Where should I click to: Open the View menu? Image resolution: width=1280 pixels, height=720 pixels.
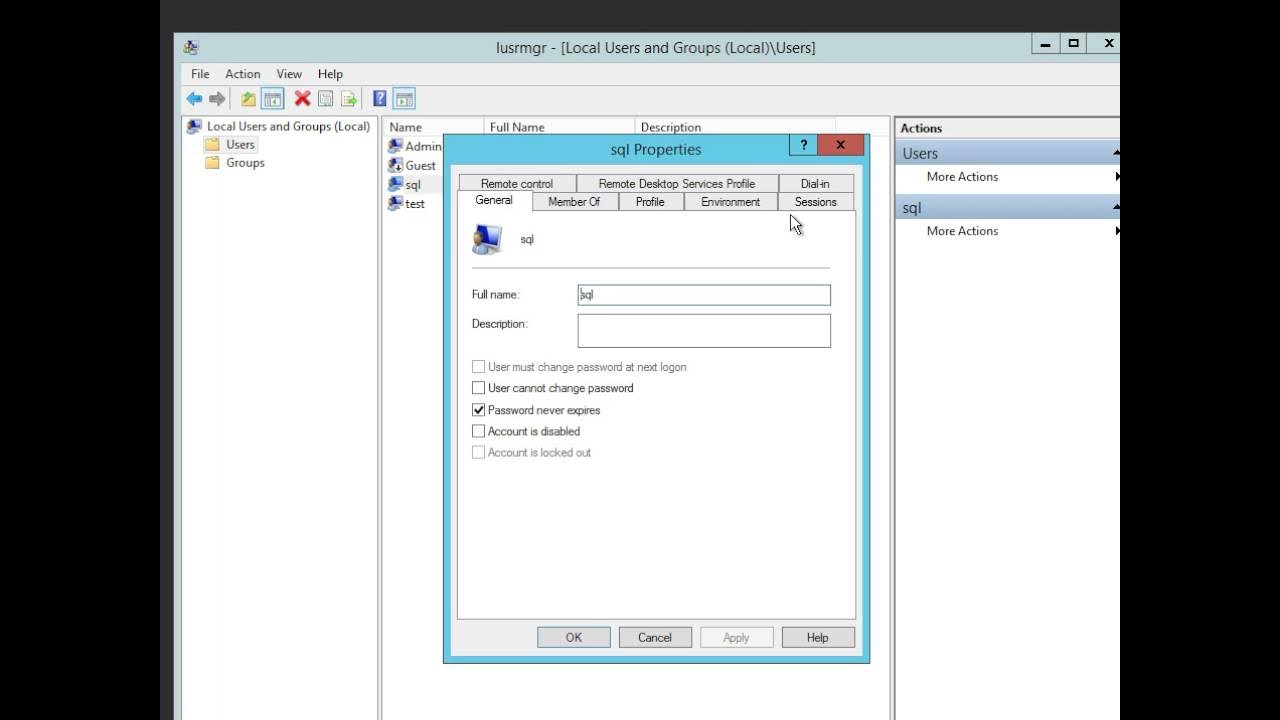point(289,74)
